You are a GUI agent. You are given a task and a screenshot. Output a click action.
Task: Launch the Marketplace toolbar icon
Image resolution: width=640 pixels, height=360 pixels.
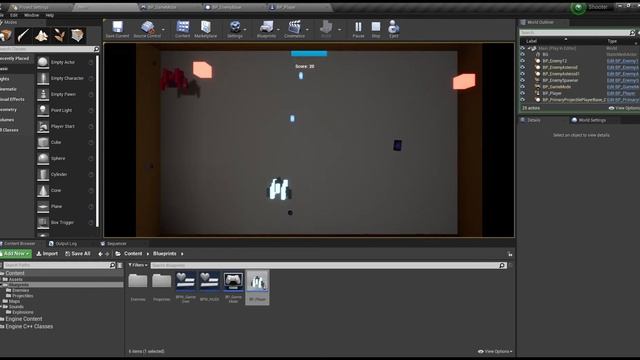tap(206, 29)
